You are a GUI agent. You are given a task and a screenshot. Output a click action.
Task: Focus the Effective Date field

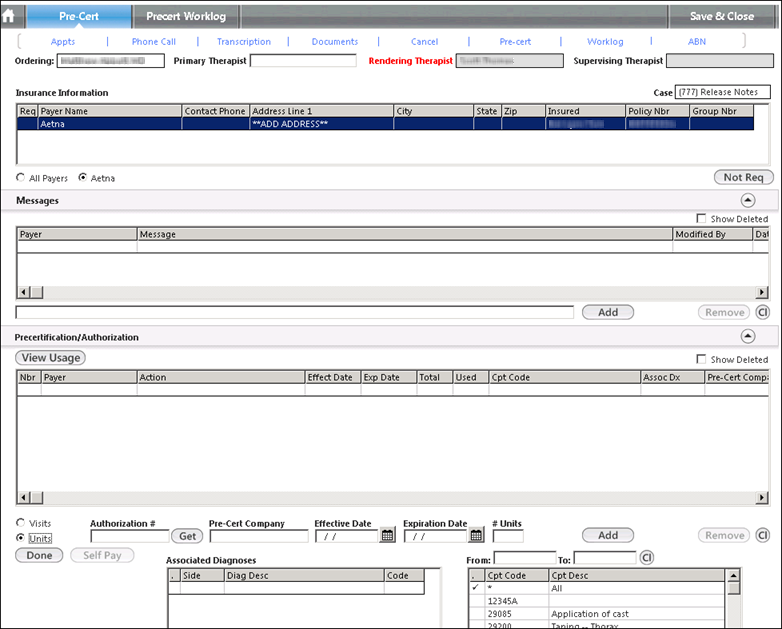(347, 536)
